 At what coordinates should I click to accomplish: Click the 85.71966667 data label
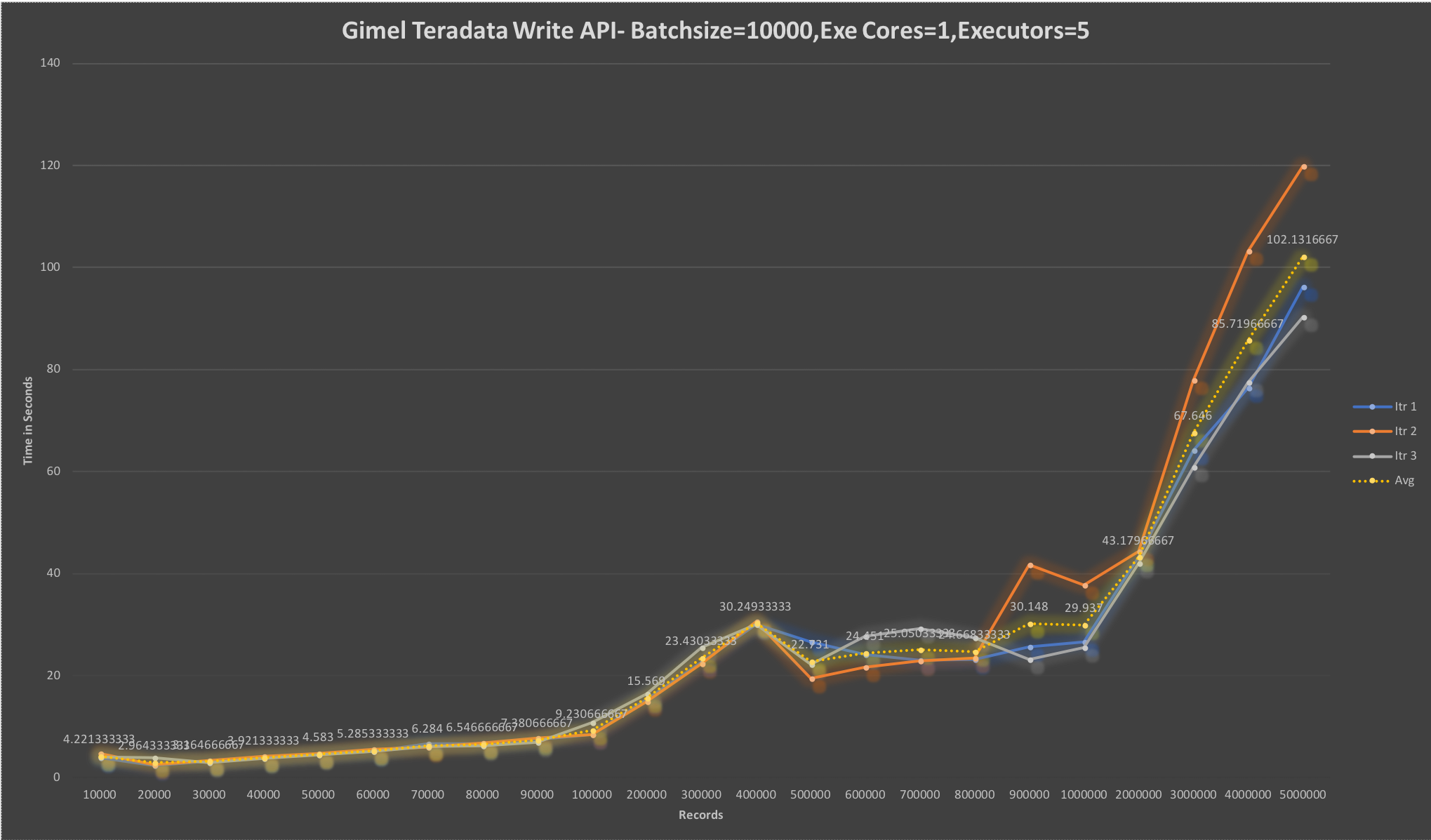[1247, 324]
